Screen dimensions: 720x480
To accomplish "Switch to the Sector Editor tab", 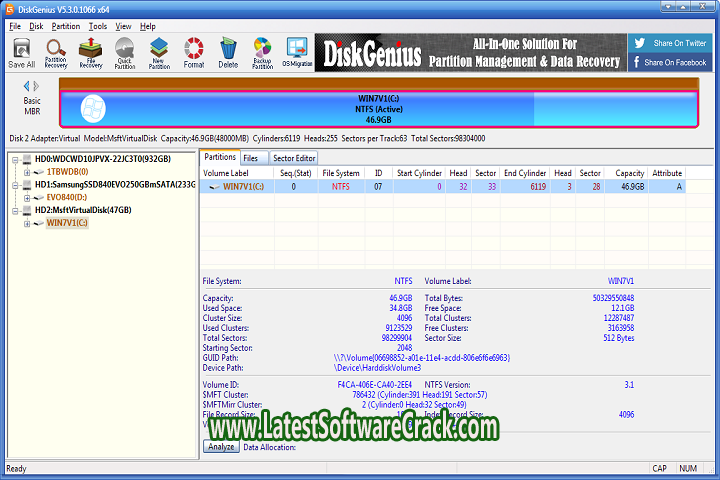I will click(294, 158).
